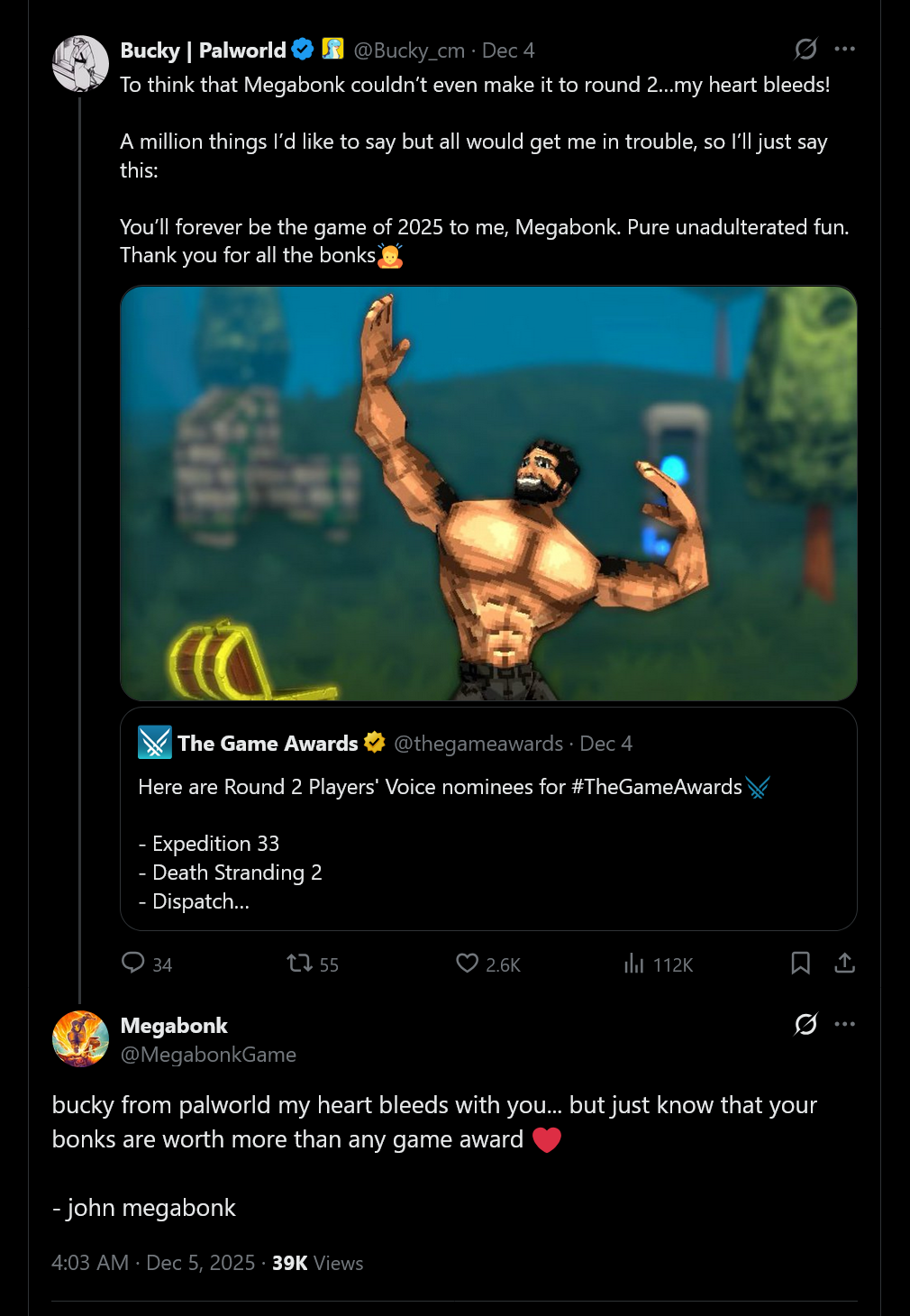View analytics showing 112K views
The image size is (910, 1316).
tap(634, 964)
